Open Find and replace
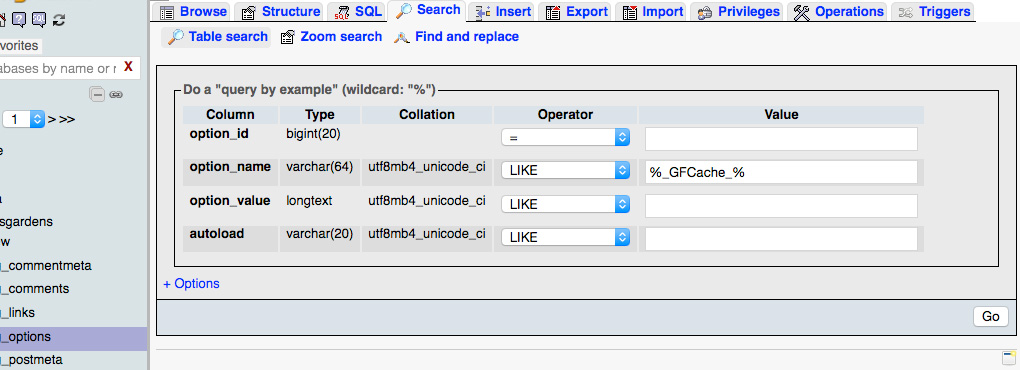The height and width of the screenshot is (370, 1020). pos(457,37)
